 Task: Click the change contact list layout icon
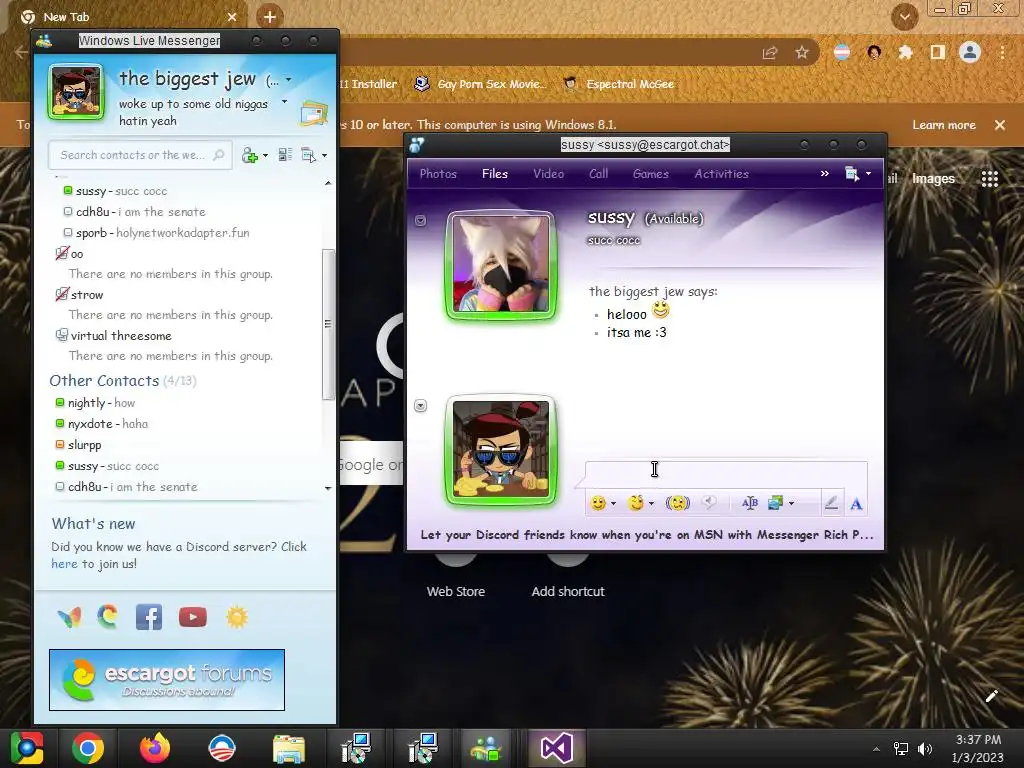[285, 155]
